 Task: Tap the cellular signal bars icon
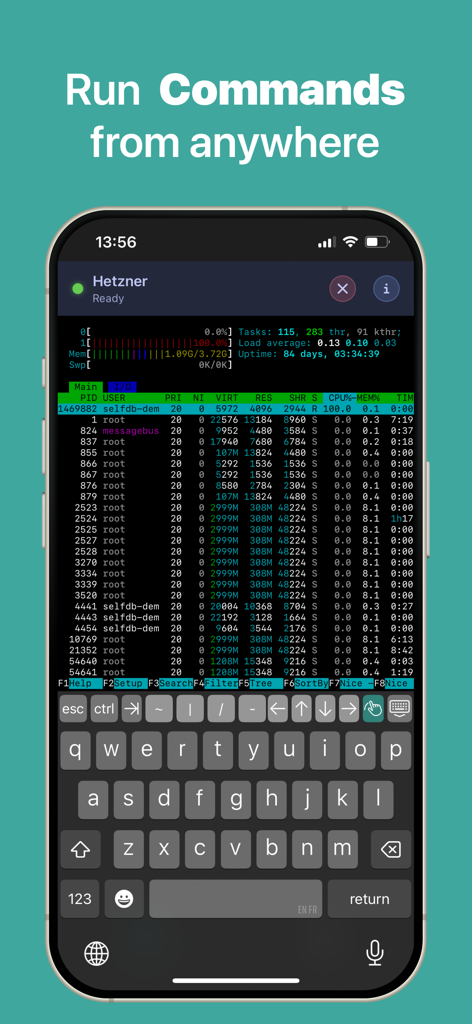pyautogui.click(x=326, y=242)
